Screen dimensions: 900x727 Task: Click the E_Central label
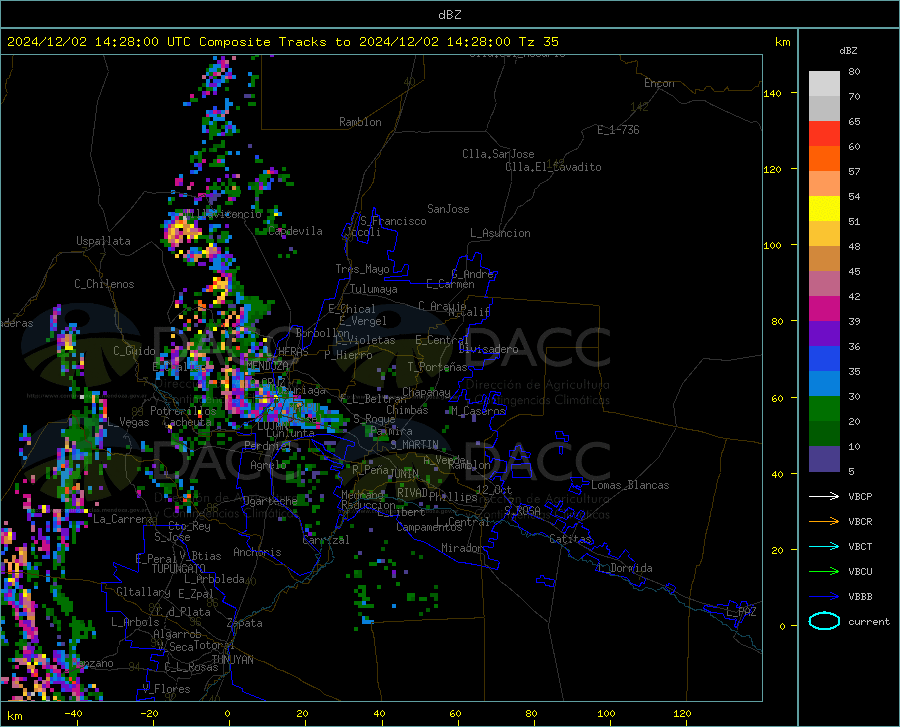click(442, 340)
